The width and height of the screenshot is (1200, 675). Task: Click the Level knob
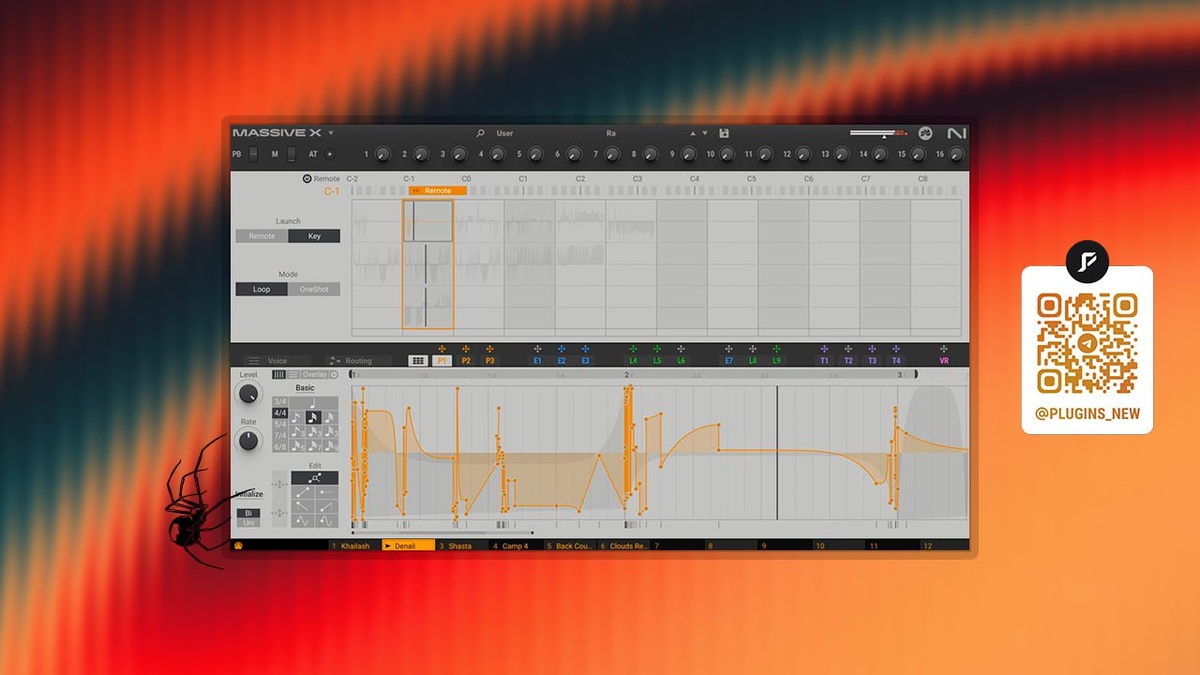click(248, 396)
